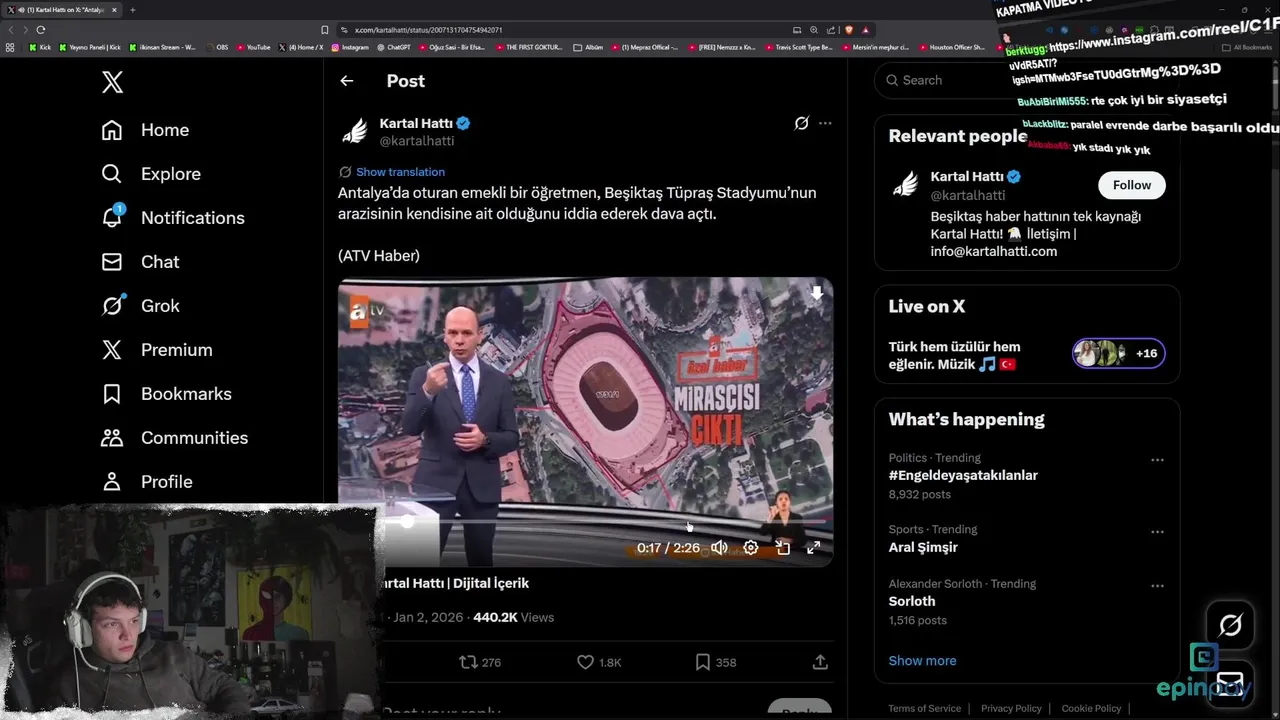1280x720 pixels.
Task: Open Bookmarks in the sidebar
Action: click(x=166, y=394)
